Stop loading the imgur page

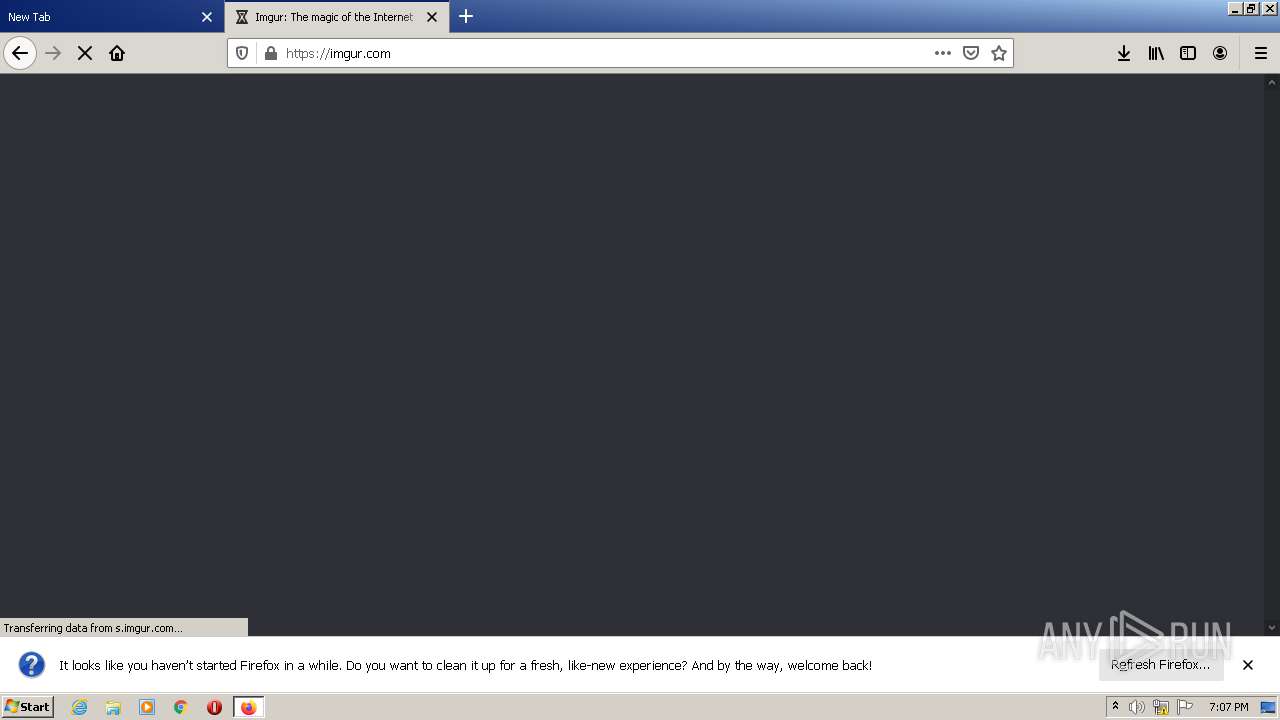click(85, 53)
